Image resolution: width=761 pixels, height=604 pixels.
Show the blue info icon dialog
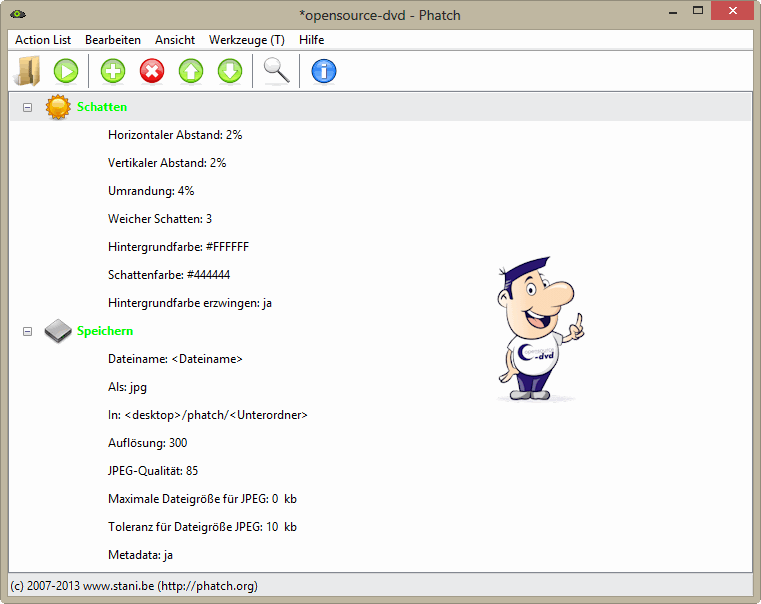click(324, 71)
